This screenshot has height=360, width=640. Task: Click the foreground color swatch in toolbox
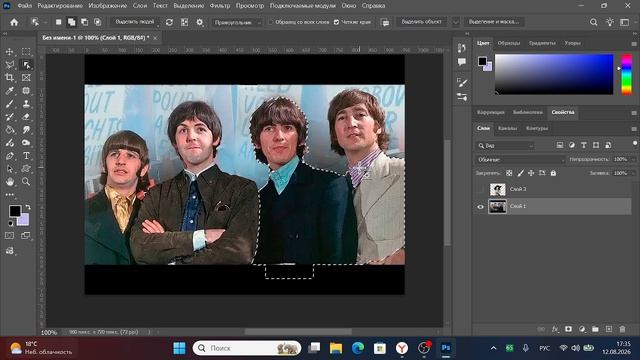(15, 211)
